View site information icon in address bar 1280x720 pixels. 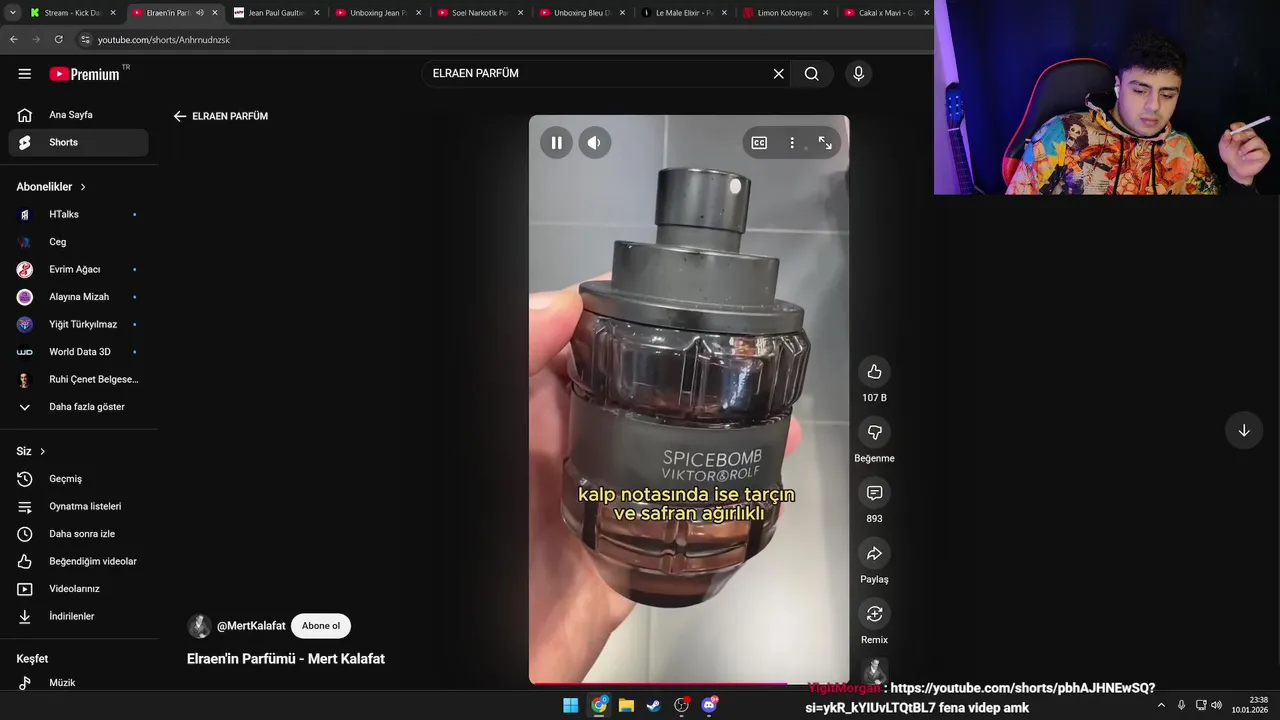coord(85,39)
